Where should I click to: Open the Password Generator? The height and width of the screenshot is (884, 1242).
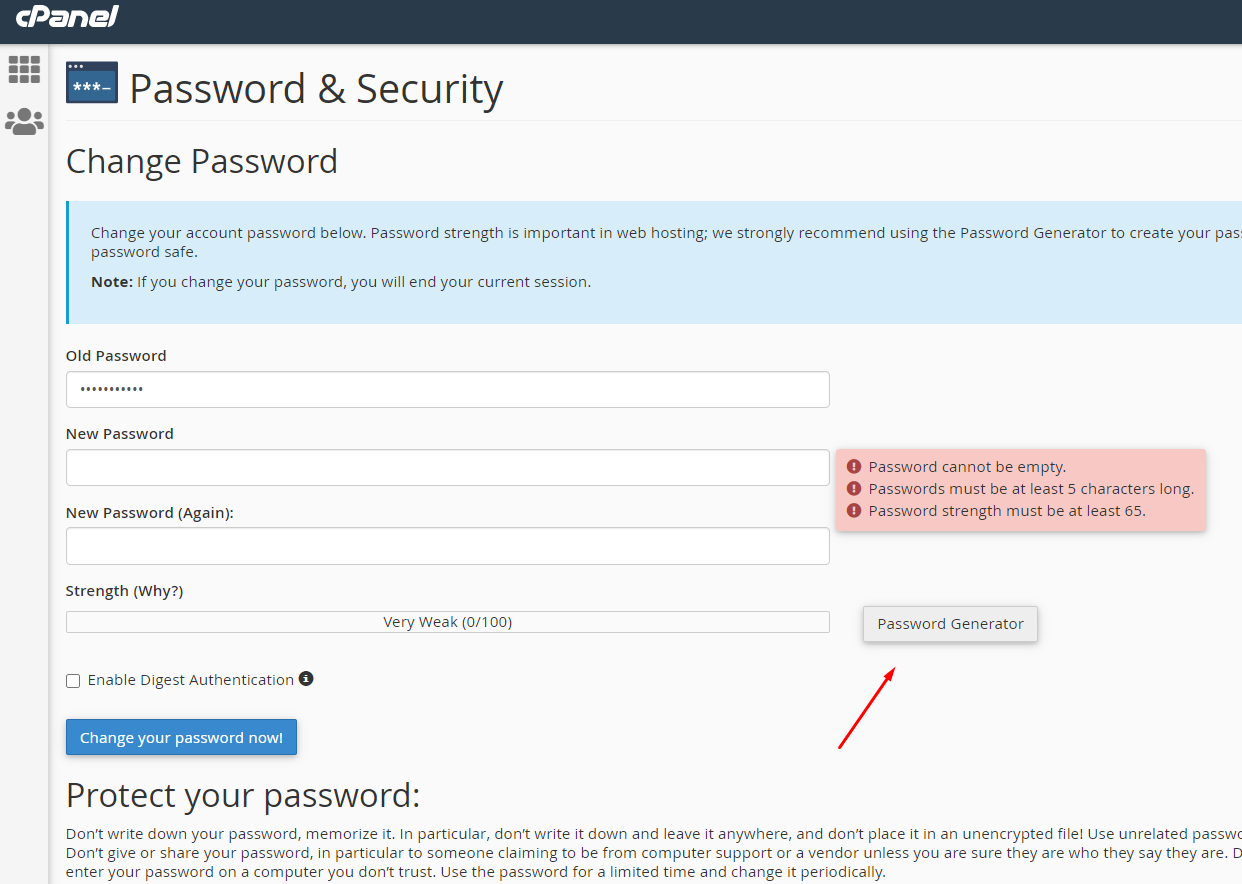tap(950, 624)
